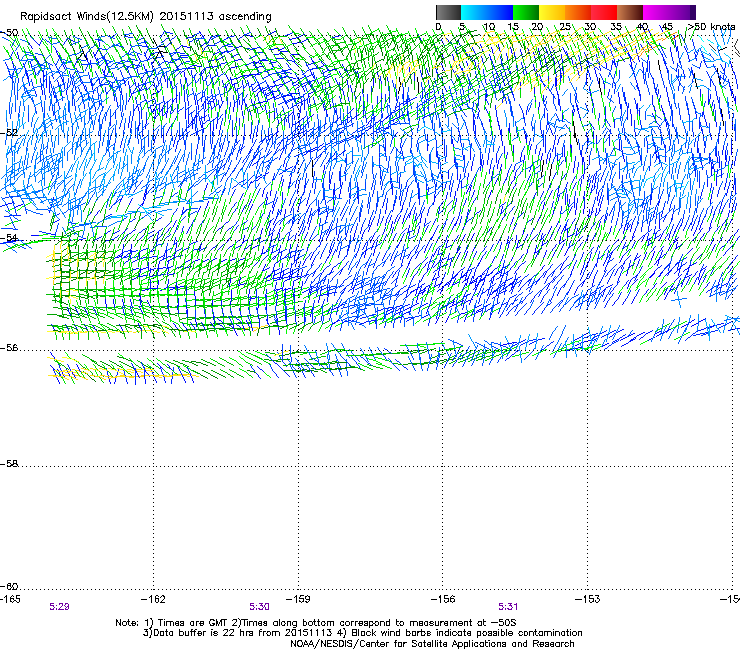Click the legend scale value '45'
740x650 pixels.
coord(667,27)
